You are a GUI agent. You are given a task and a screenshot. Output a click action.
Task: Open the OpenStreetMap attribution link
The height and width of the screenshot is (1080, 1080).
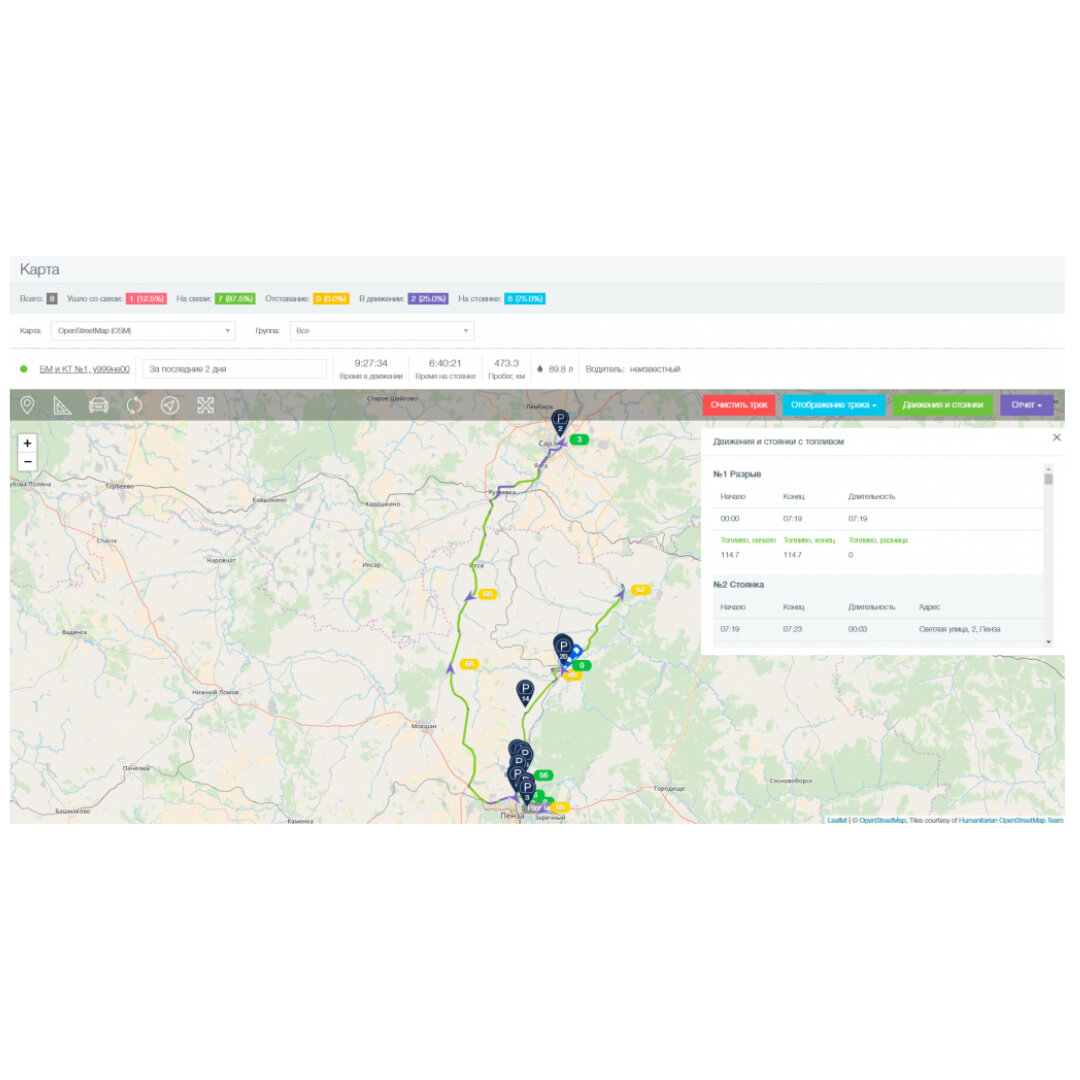pos(882,820)
